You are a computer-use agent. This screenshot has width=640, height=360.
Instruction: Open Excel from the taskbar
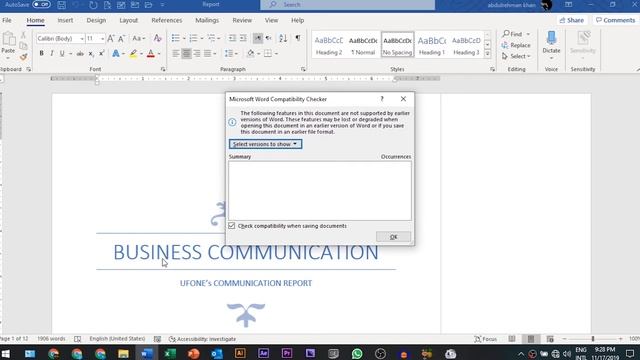click(x=170, y=353)
